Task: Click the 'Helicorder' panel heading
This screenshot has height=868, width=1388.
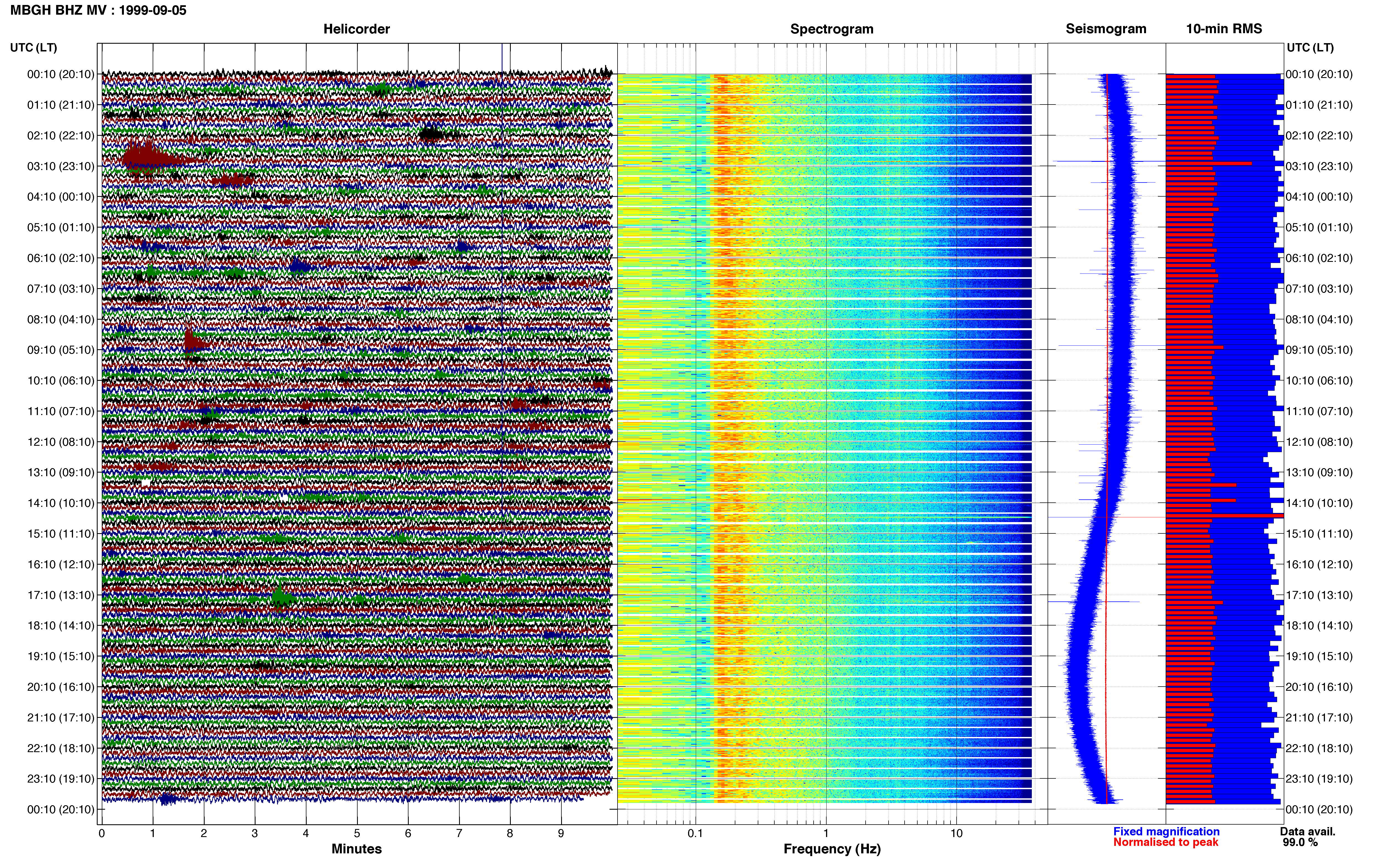Action: pos(356,29)
